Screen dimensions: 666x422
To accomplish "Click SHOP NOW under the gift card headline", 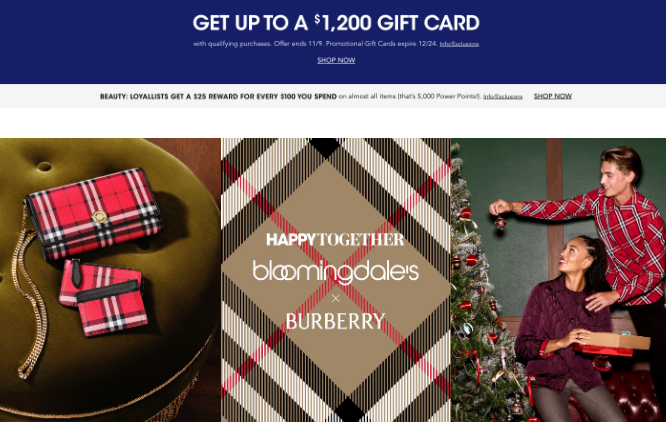I will tap(336, 60).
